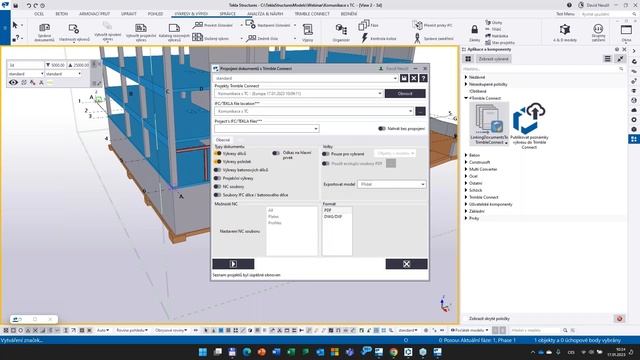
Task: Open the Skupiny zařízení ribbon icon
Action: point(598,29)
